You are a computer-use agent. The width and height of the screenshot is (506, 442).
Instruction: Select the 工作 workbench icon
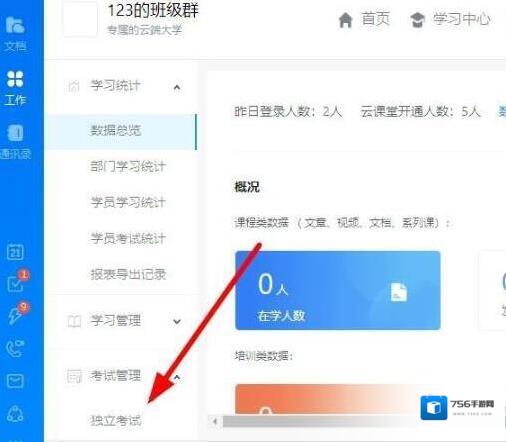click(15, 88)
